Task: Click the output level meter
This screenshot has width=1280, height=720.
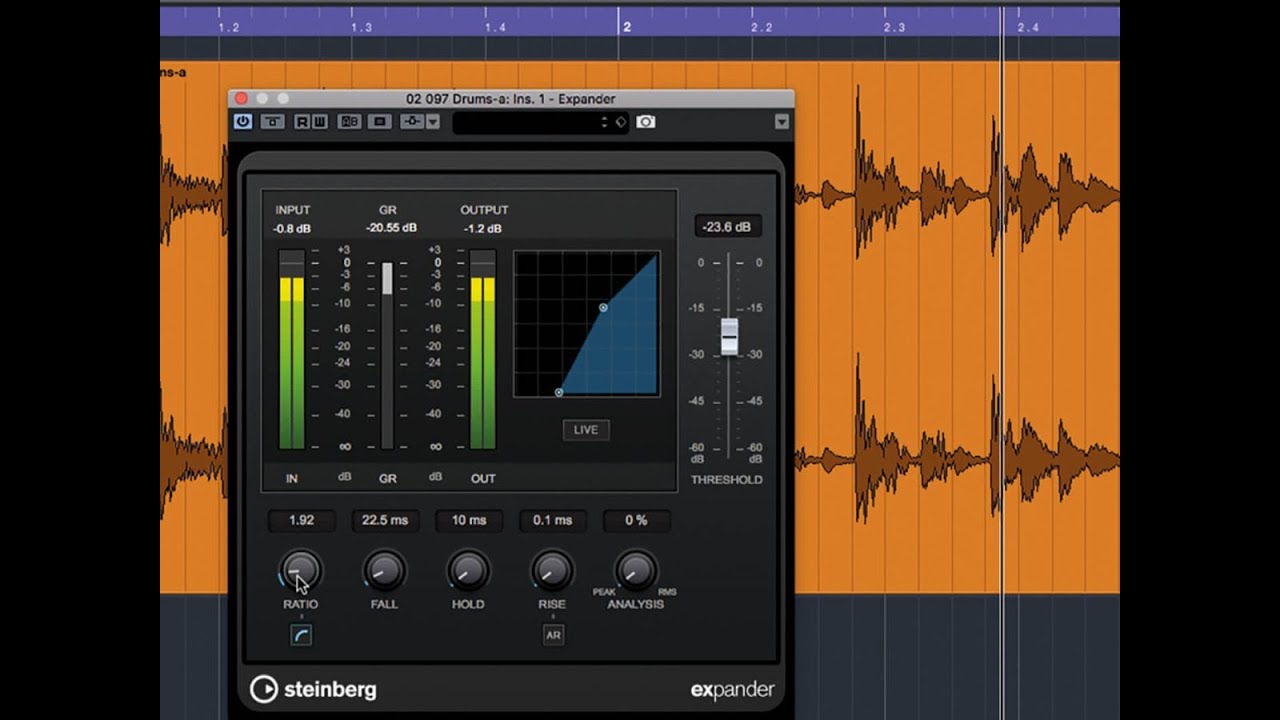Action: pos(482,350)
